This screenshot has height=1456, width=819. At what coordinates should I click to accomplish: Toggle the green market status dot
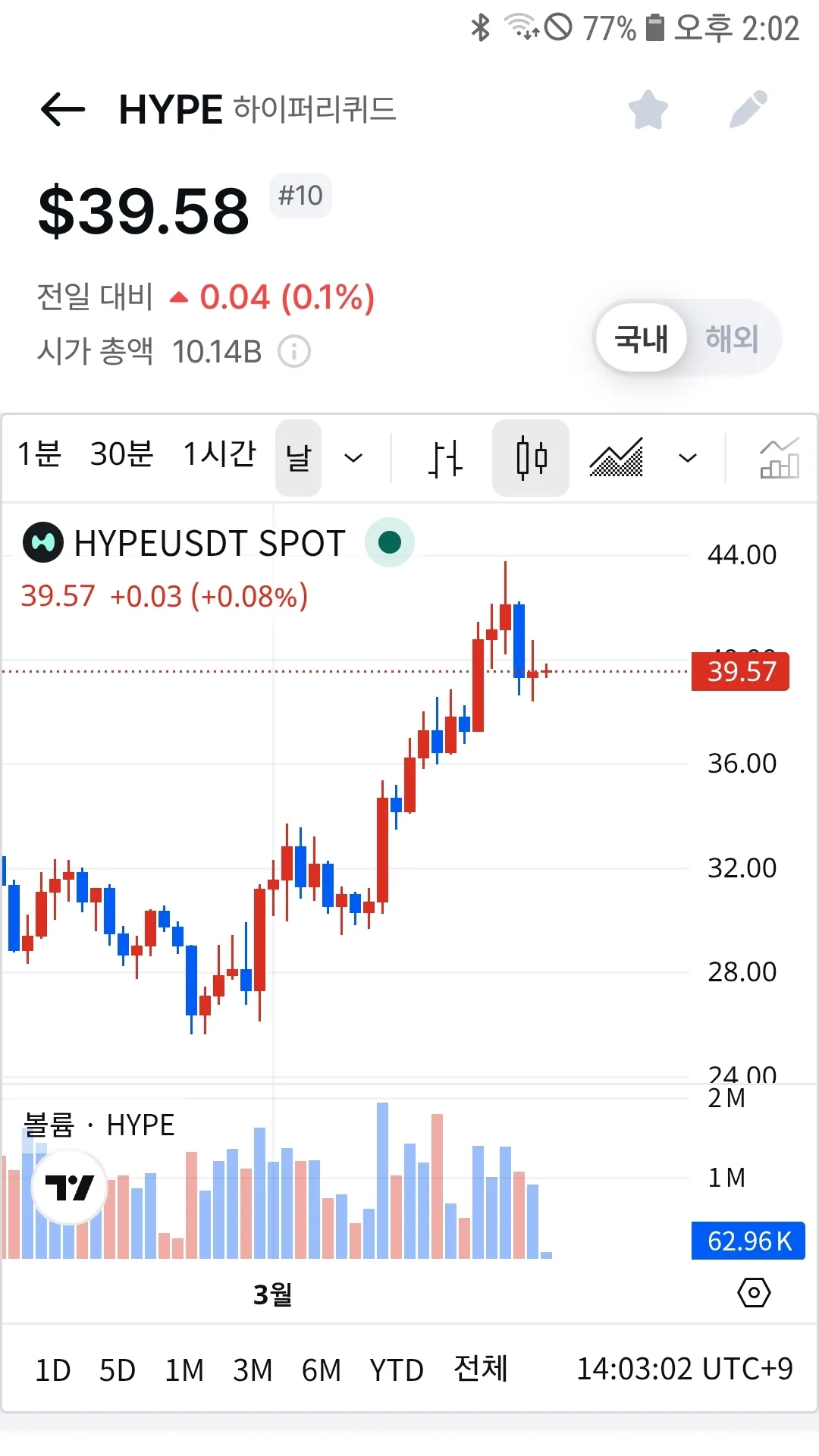click(390, 542)
